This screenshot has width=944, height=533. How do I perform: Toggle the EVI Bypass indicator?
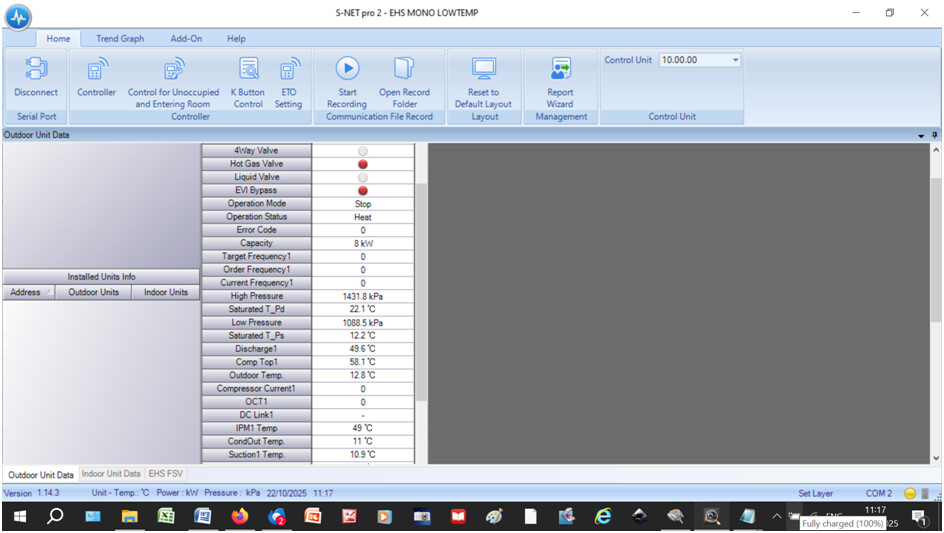coord(362,190)
